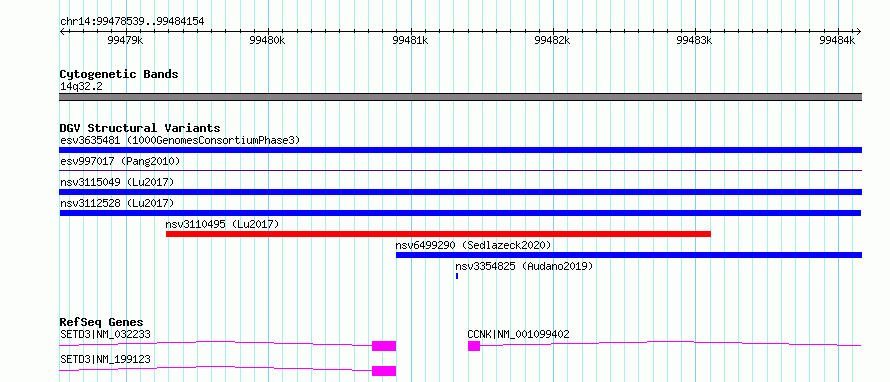890x382 pixels.
Task: Select the magenta exon block of SETD3|NM_032233
Action: [384, 346]
